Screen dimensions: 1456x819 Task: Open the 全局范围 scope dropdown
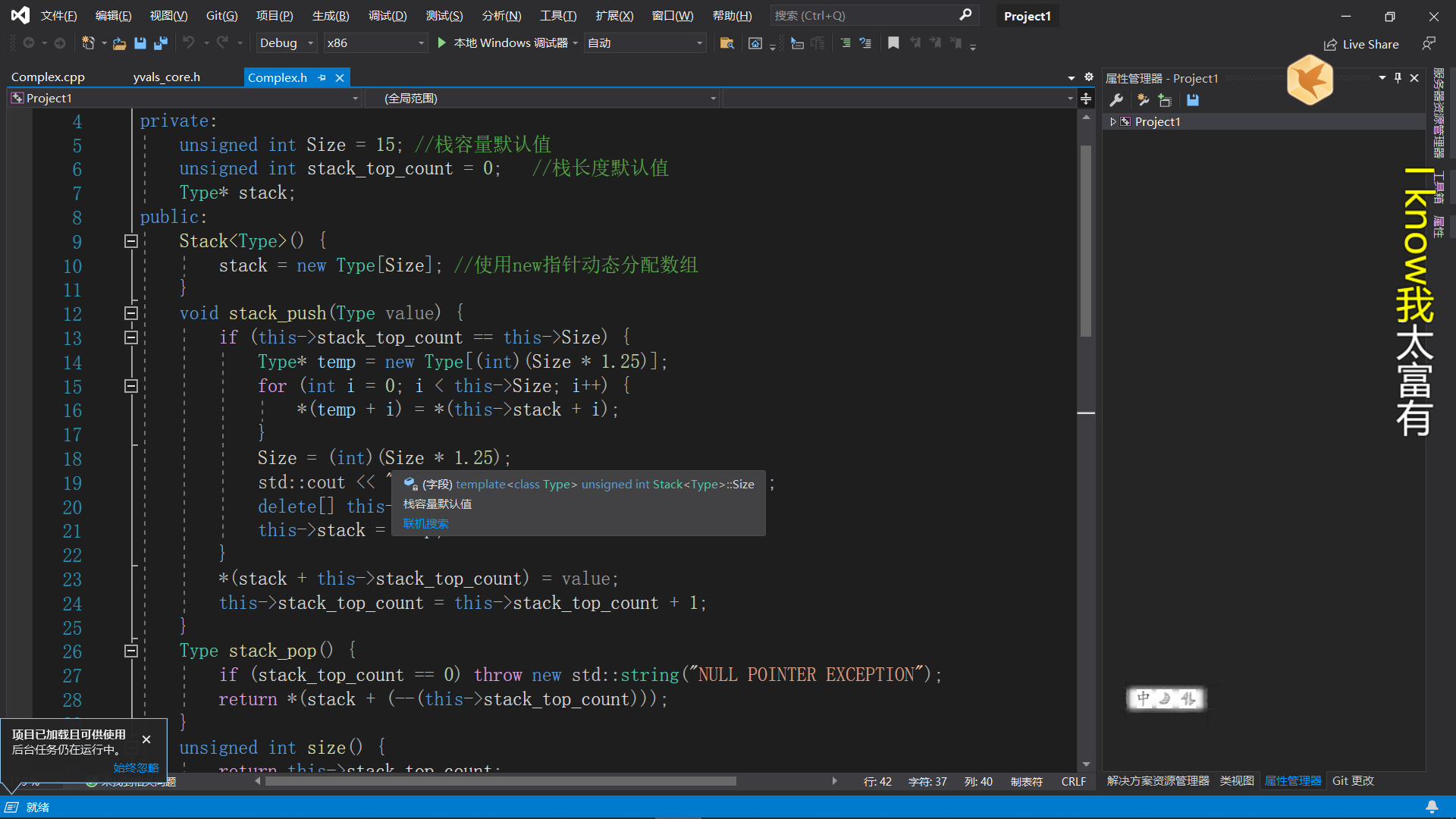pyautogui.click(x=541, y=99)
